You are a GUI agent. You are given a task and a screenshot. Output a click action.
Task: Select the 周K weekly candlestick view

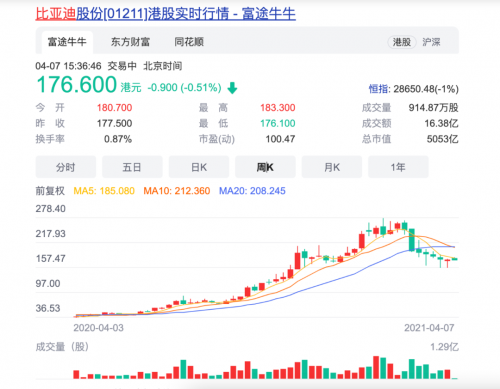[265, 167]
